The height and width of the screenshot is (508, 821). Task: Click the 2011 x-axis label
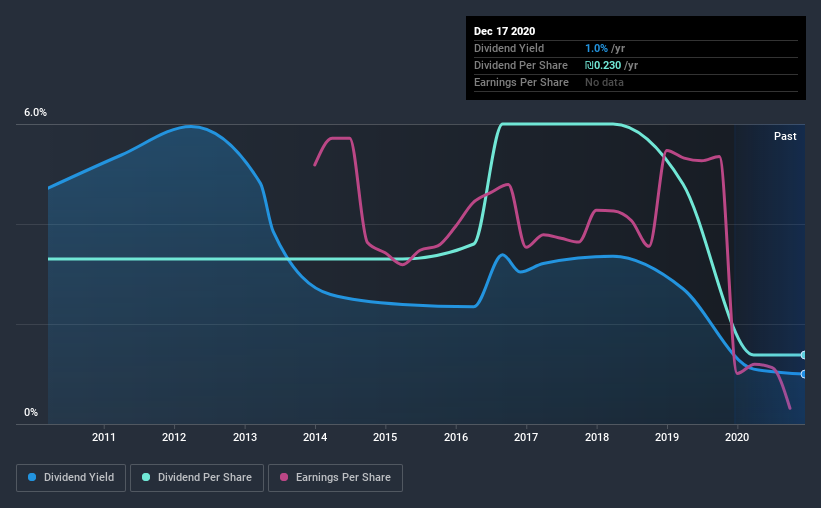pyautogui.click(x=104, y=437)
